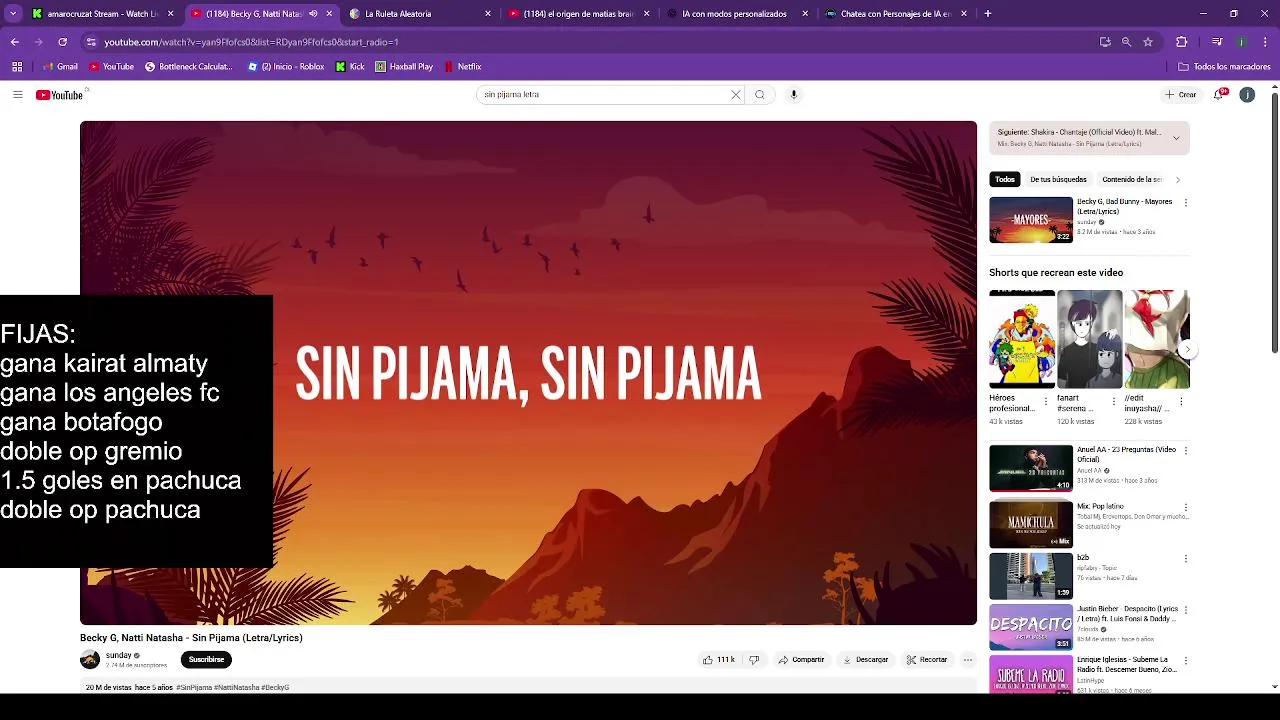This screenshot has width=1280, height=720.
Task: Open options for Subeme La Radio video
Action: (x=1186, y=661)
